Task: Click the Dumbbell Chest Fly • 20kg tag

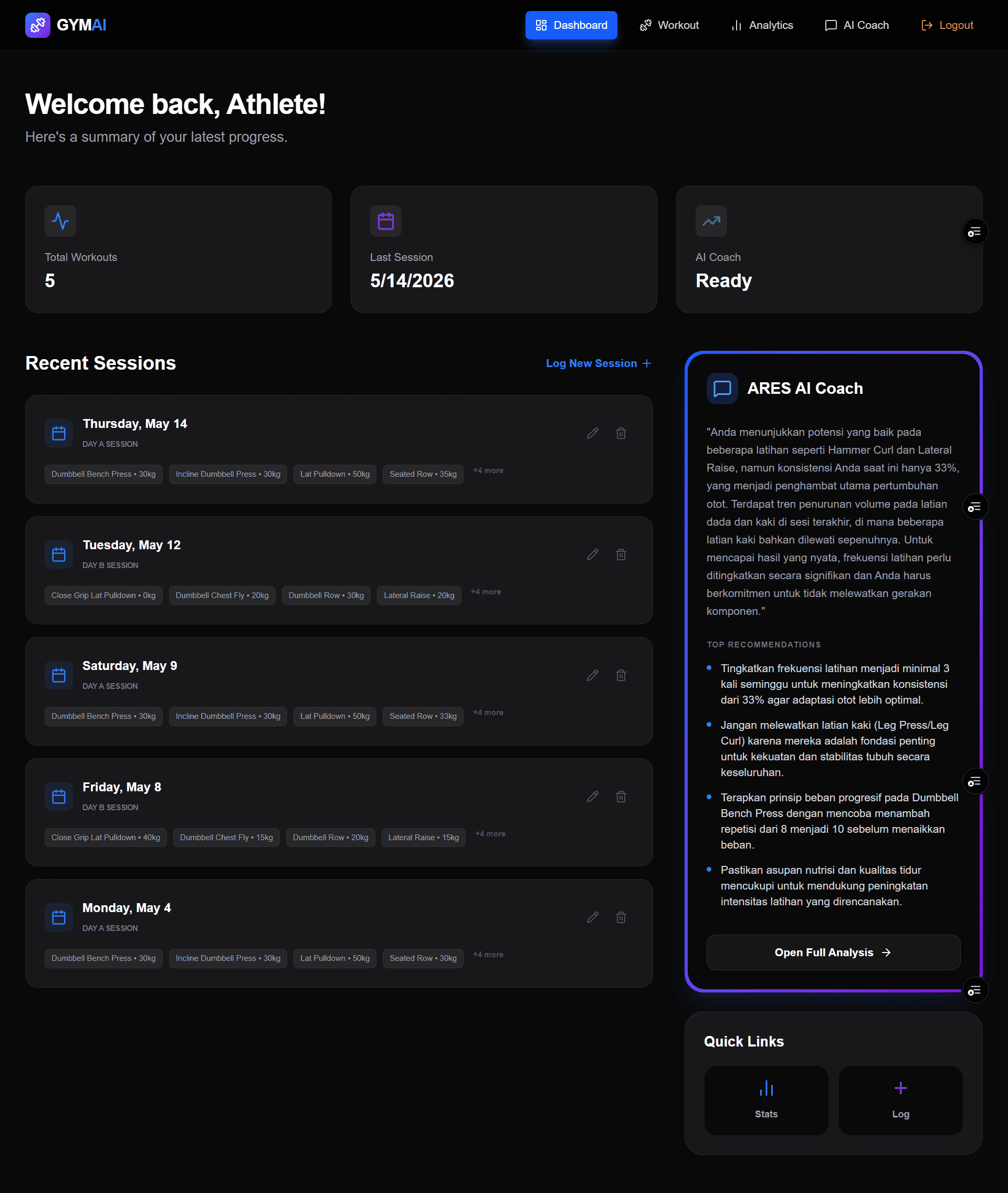Action: coord(222,595)
